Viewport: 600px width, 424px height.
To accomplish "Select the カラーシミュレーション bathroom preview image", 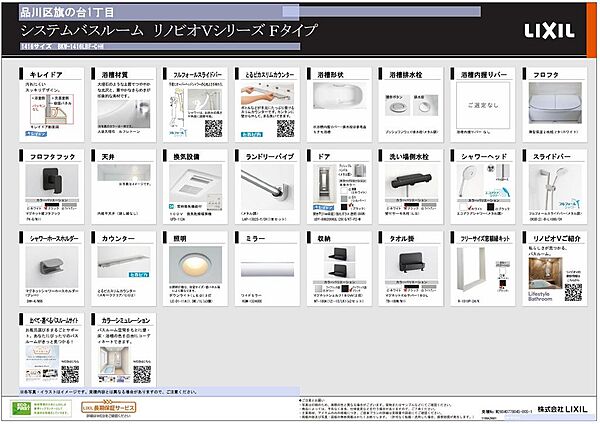I will click(114, 362).
